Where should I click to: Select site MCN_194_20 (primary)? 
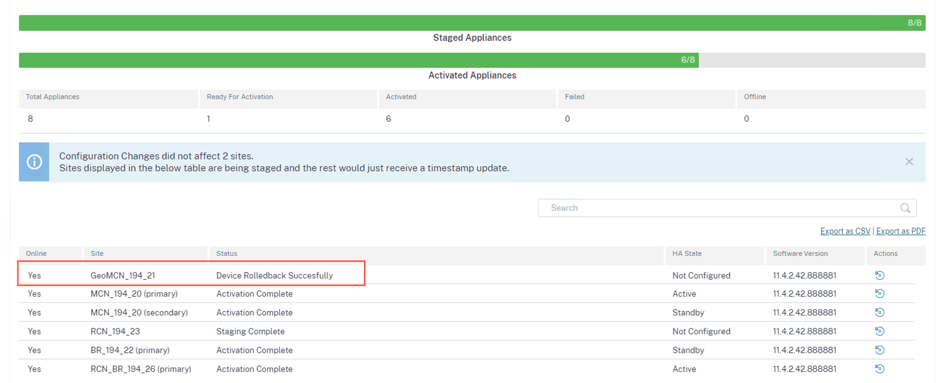click(x=134, y=294)
